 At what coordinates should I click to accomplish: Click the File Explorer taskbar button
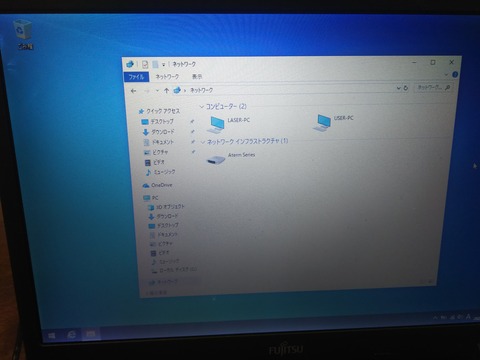(x=90, y=333)
